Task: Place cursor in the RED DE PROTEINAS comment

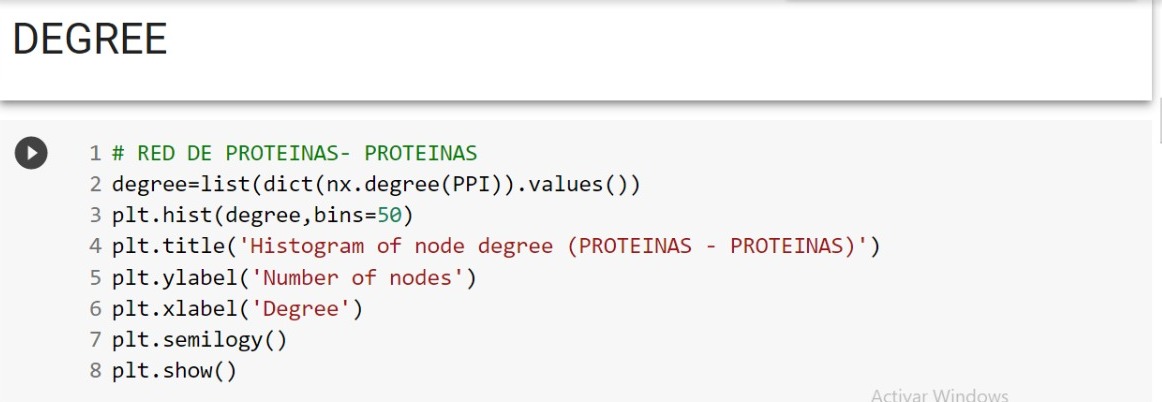Action: tap(294, 154)
